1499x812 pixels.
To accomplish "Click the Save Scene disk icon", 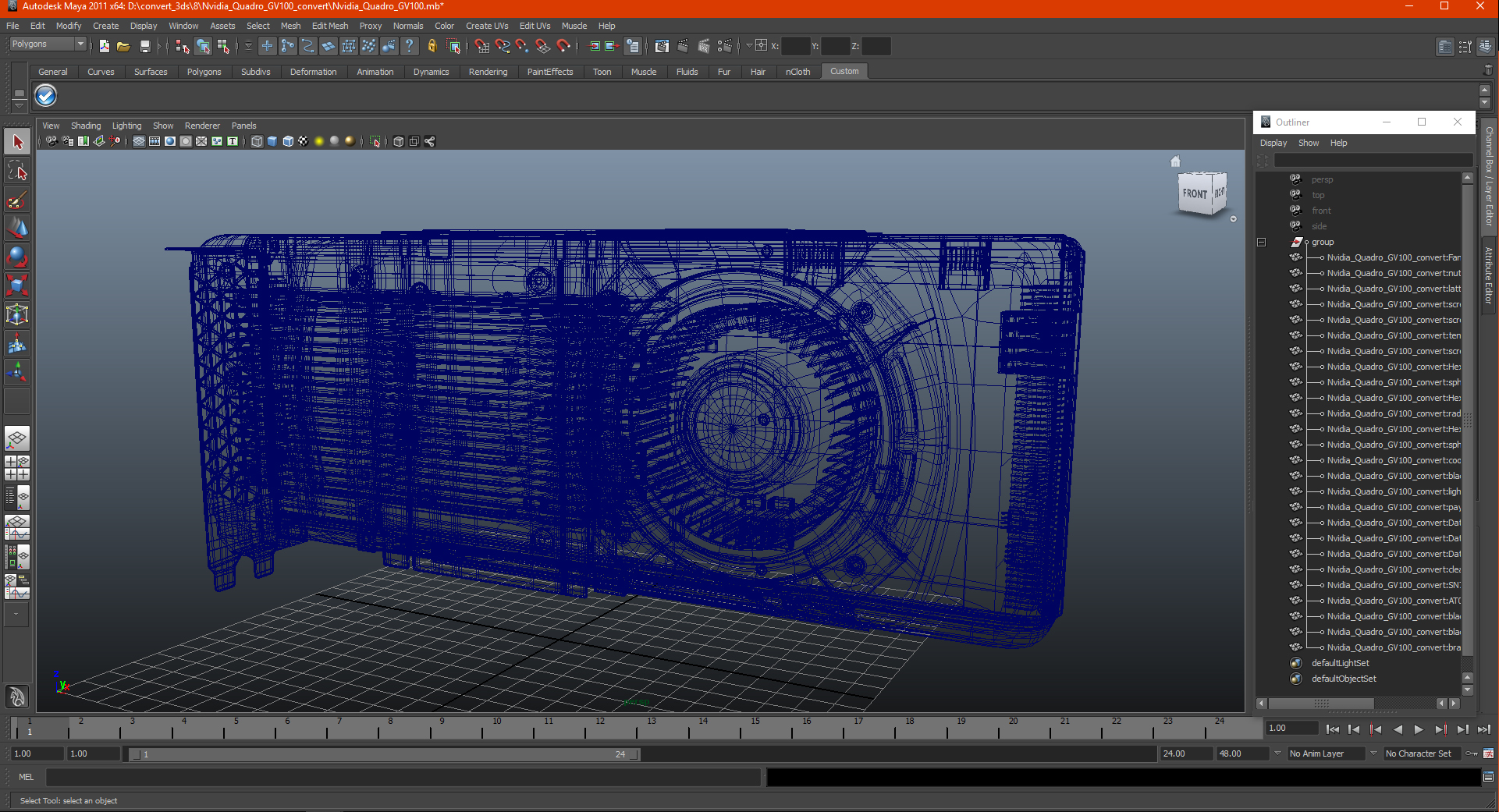I will click(144, 46).
